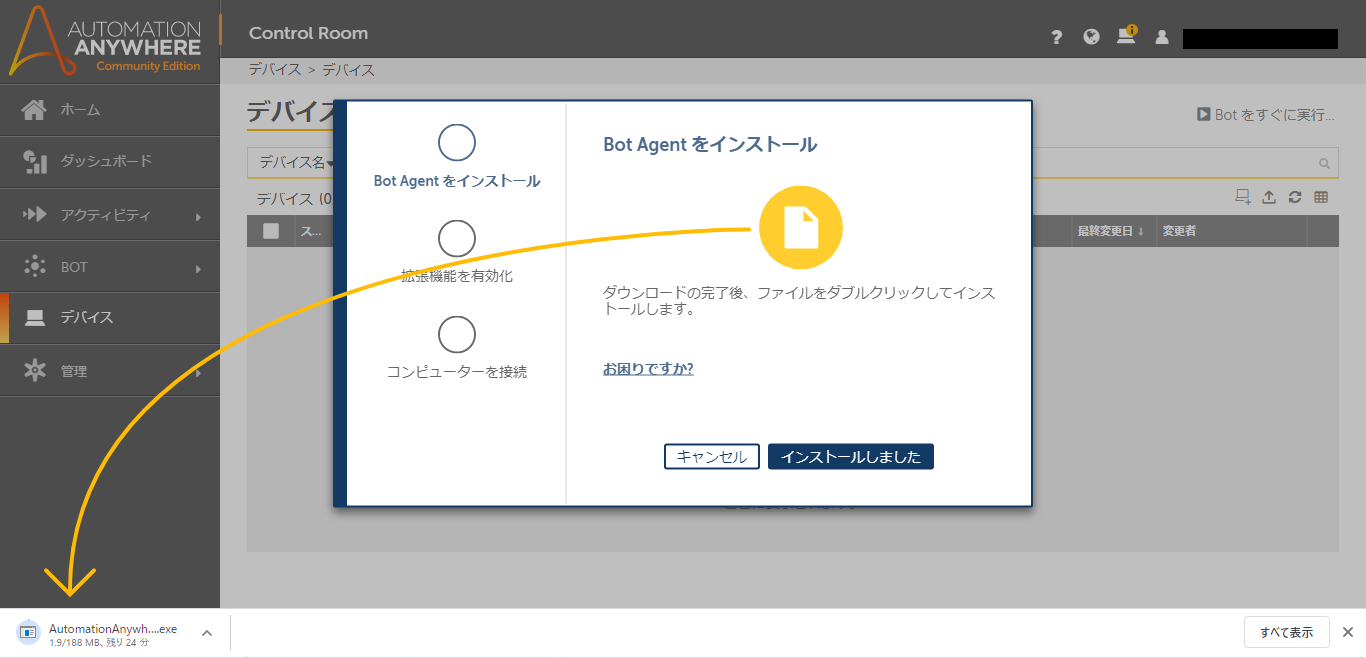Viewport: 1366px width, 658px height.
Task: Open the BOT menu item
Action: [x=110, y=266]
